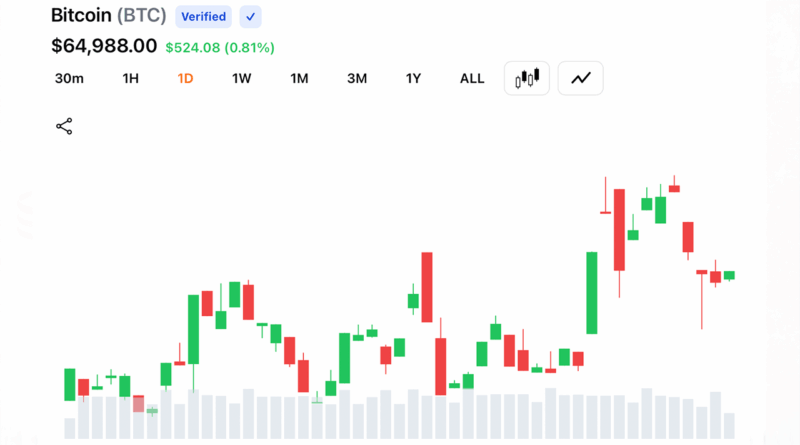Click the blue checkmark badge

pyautogui.click(x=251, y=17)
